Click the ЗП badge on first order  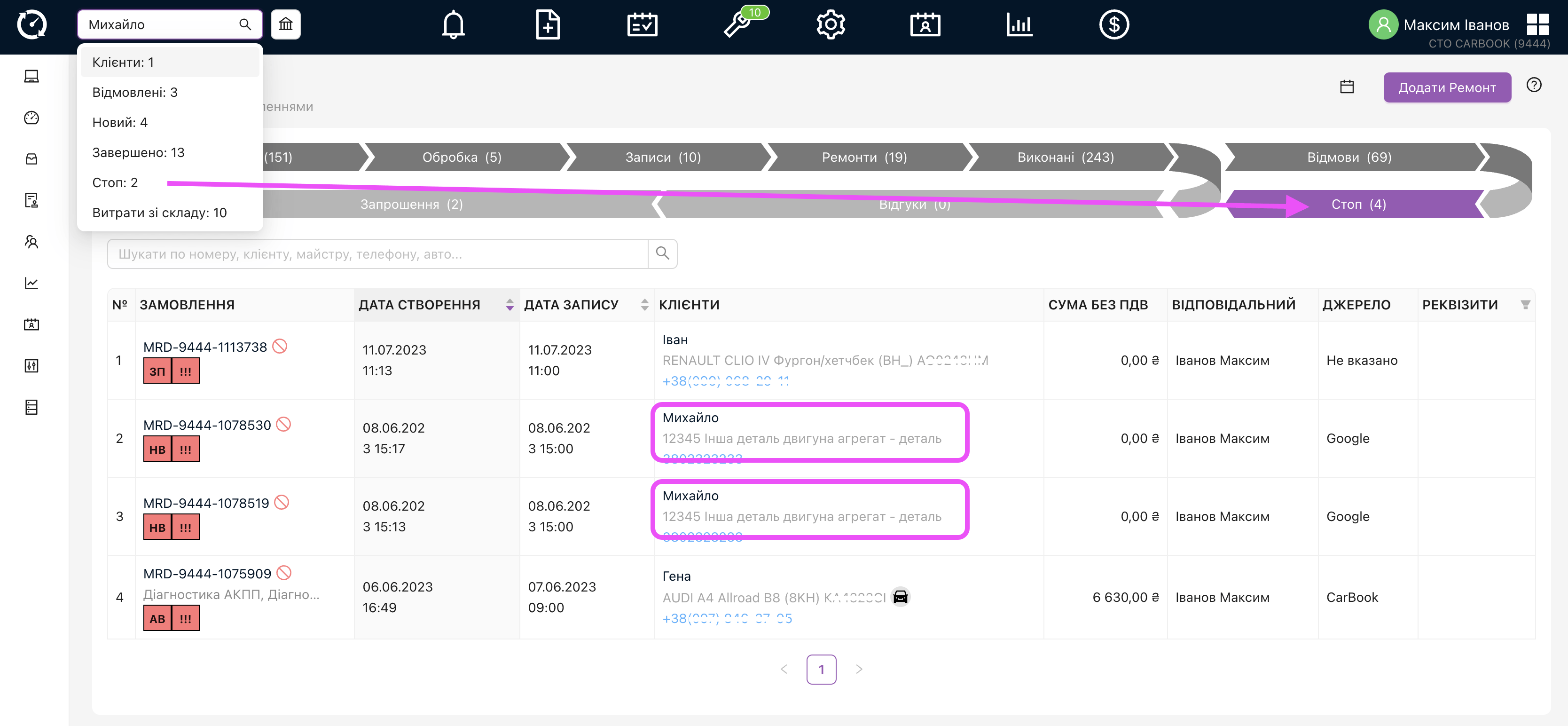[157, 371]
